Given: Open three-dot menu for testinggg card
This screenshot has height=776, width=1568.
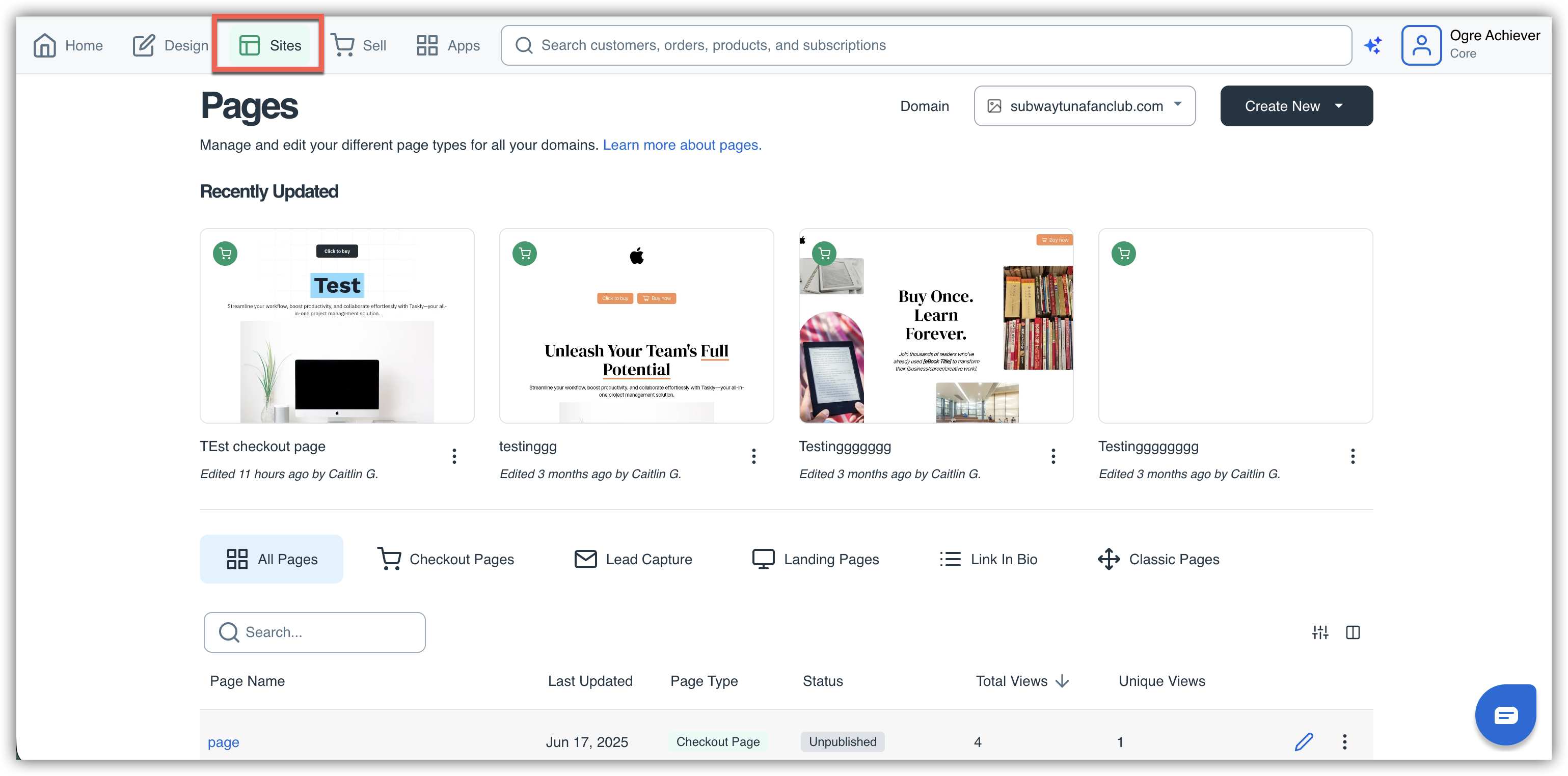Looking at the screenshot, I should [x=753, y=456].
